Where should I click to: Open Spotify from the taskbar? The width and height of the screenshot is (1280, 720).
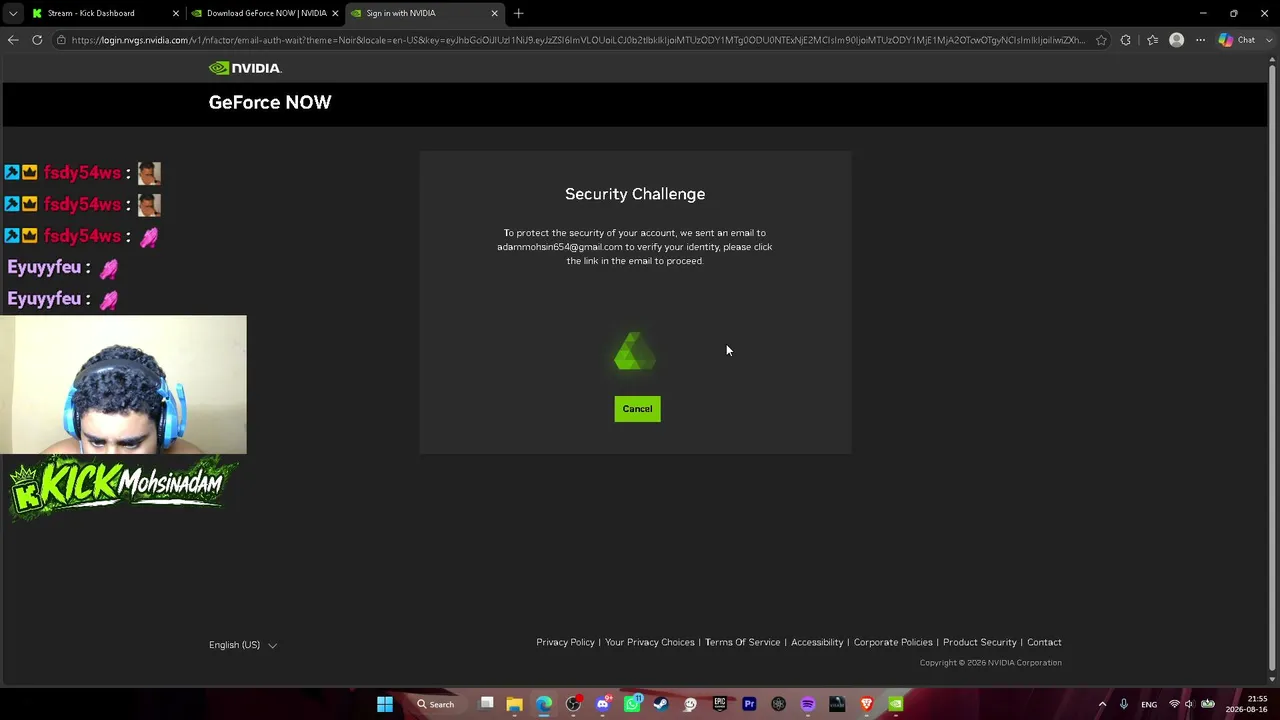808,704
